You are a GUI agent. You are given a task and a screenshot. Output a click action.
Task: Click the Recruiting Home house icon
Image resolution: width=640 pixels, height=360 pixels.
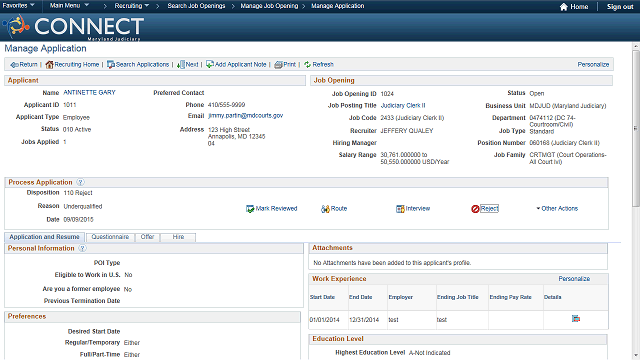(49, 64)
